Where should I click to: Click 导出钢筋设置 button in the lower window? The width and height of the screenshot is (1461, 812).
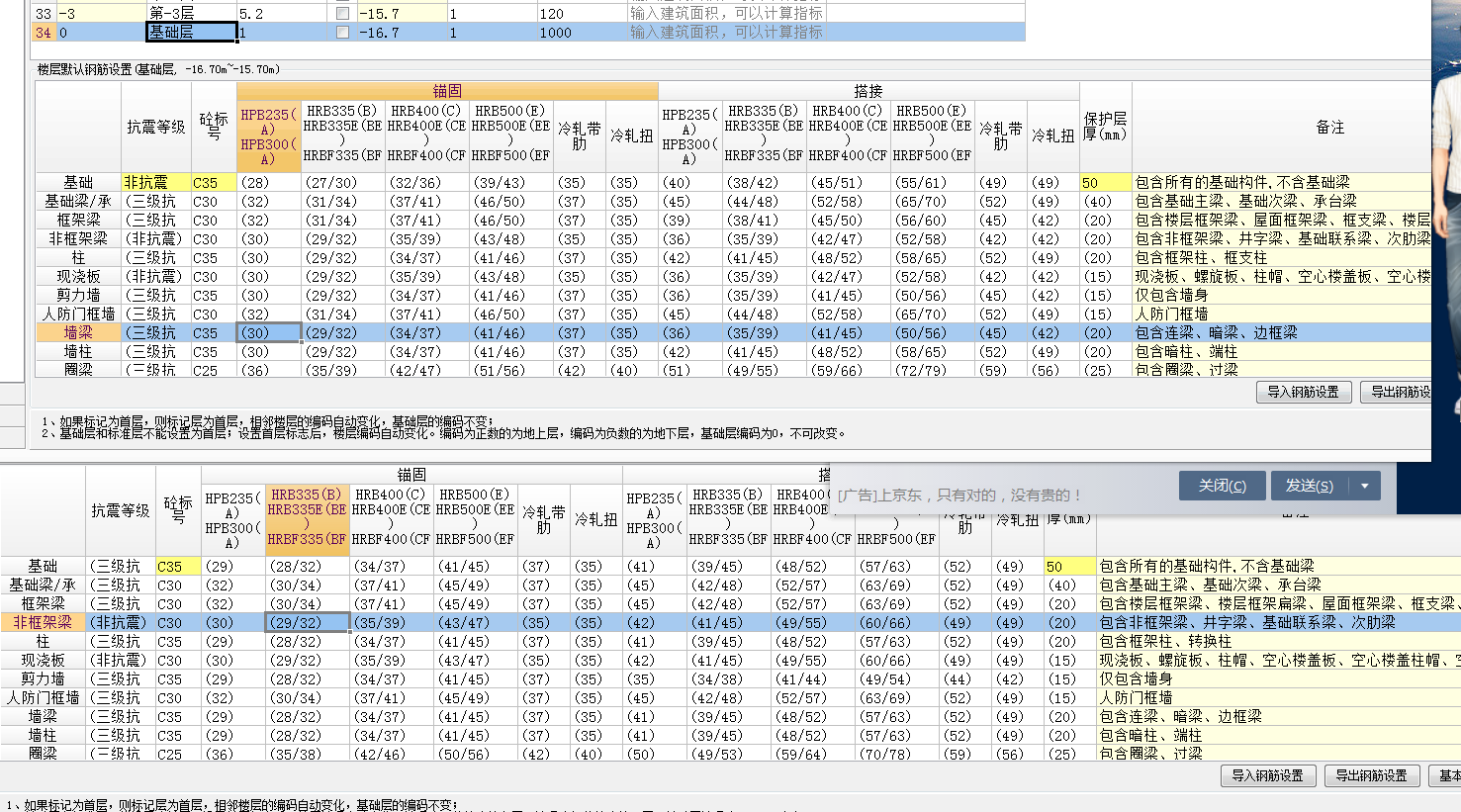(1371, 775)
